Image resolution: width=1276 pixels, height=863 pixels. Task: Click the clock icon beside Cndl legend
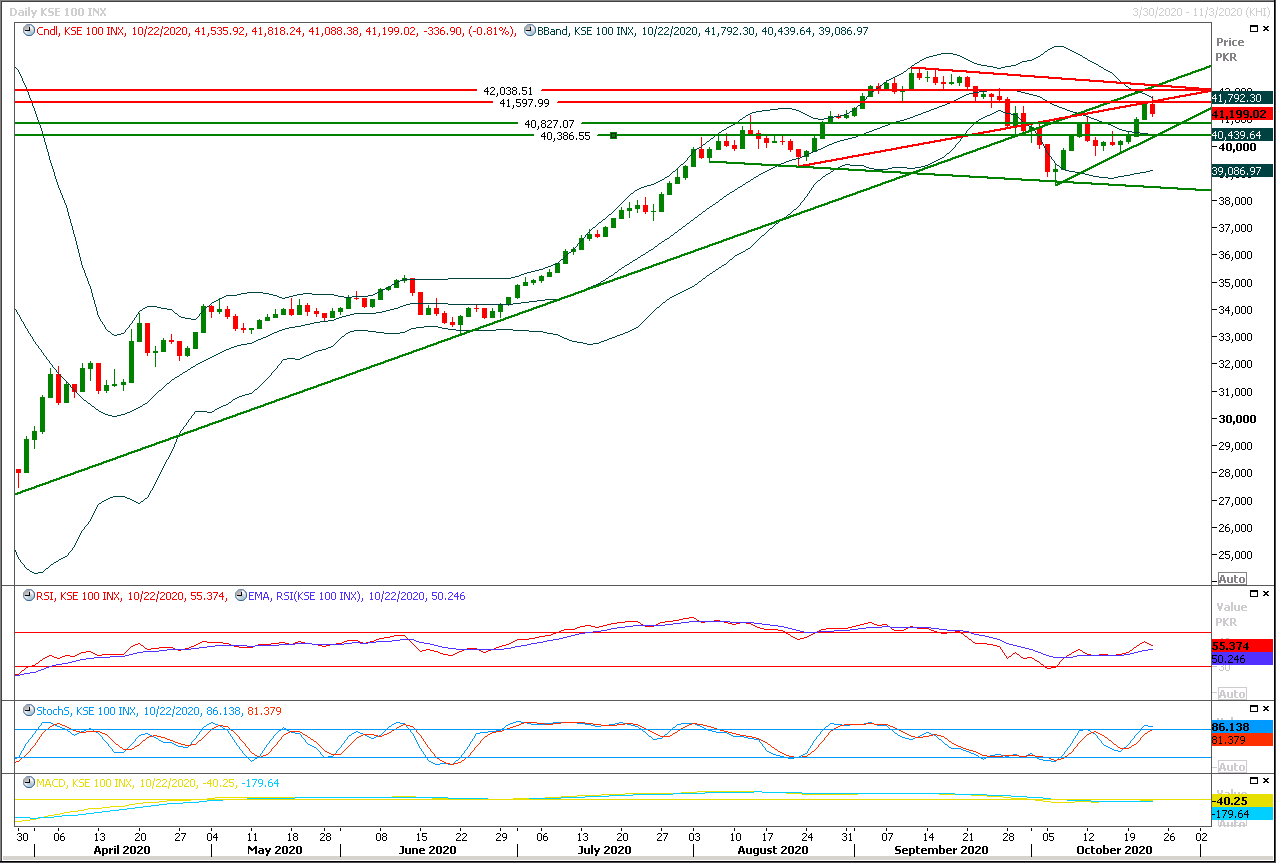click(30, 31)
